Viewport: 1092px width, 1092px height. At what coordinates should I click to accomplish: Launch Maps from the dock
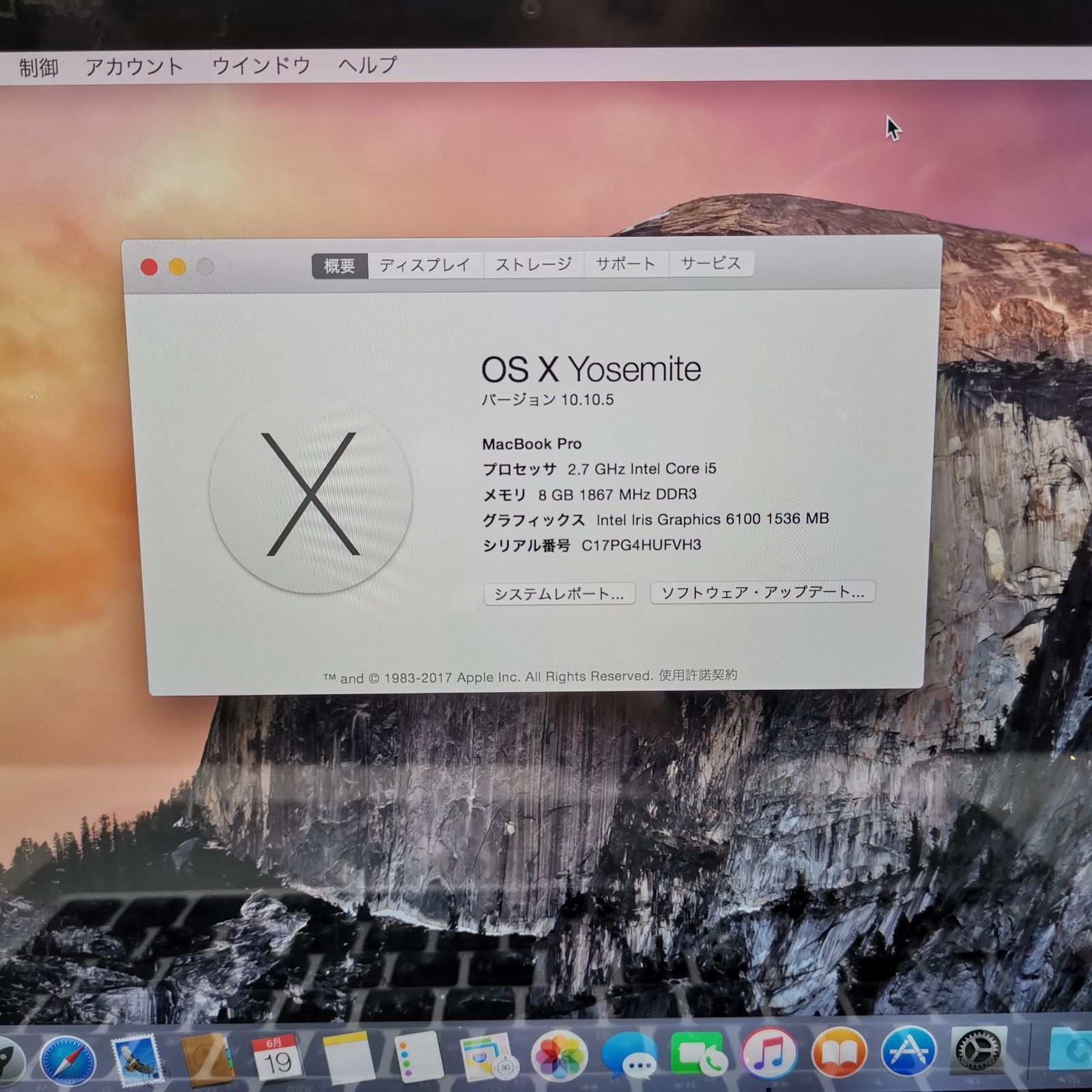[x=489, y=1057]
